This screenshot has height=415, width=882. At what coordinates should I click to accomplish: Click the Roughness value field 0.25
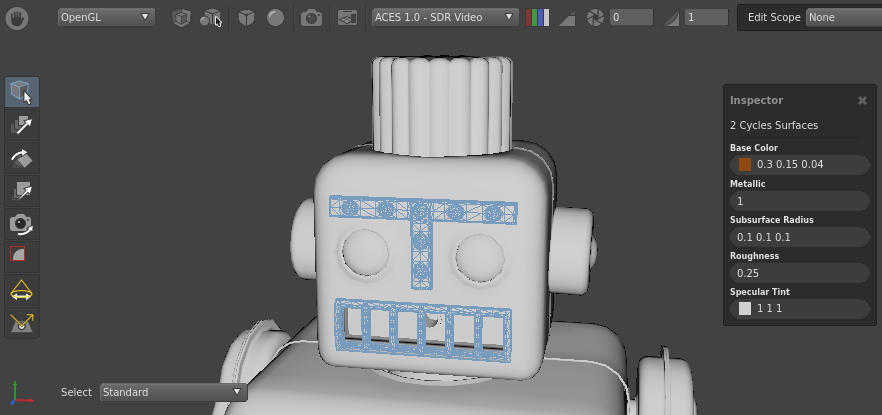tap(799, 273)
